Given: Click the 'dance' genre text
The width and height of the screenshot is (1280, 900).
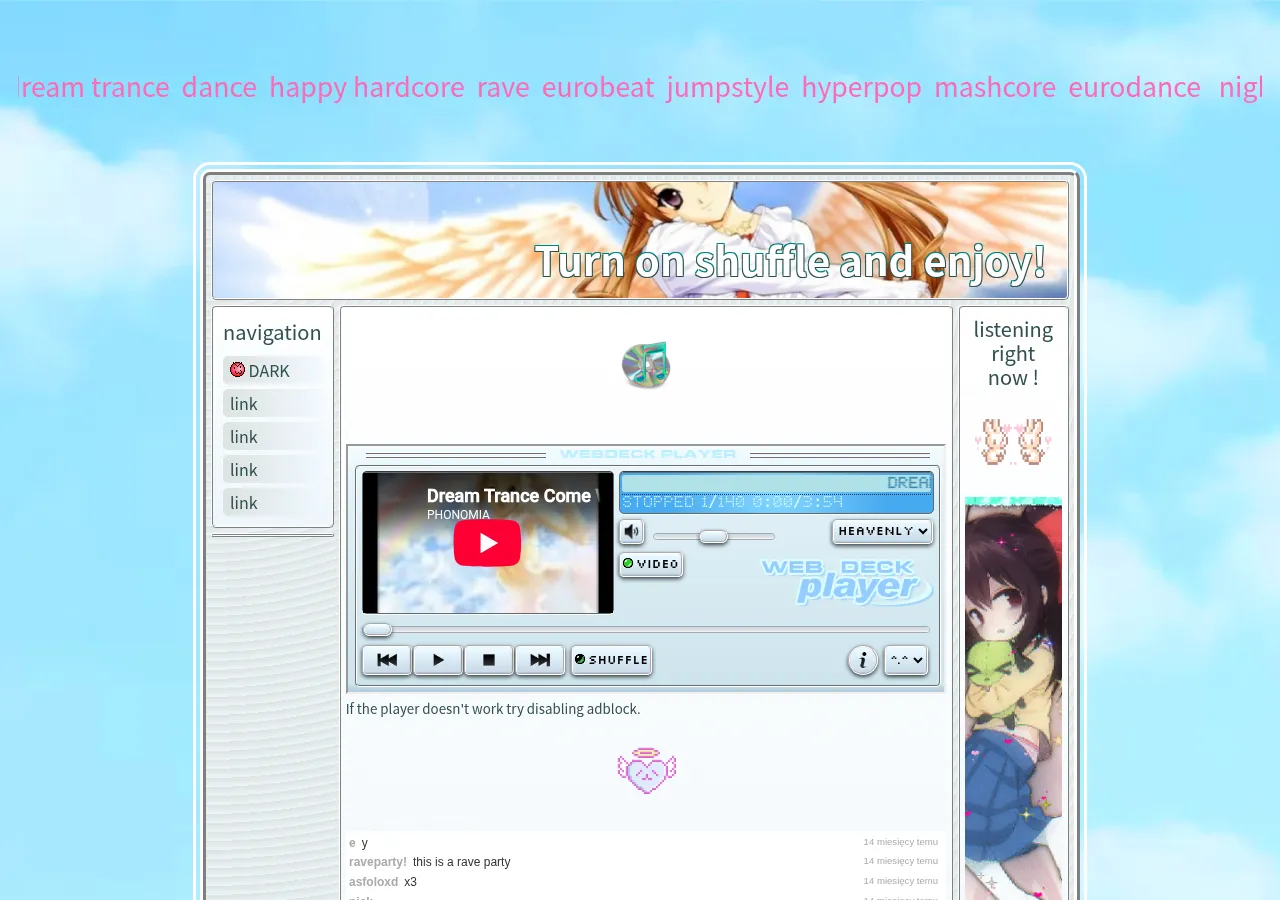Looking at the screenshot, I should pos(219,87).
